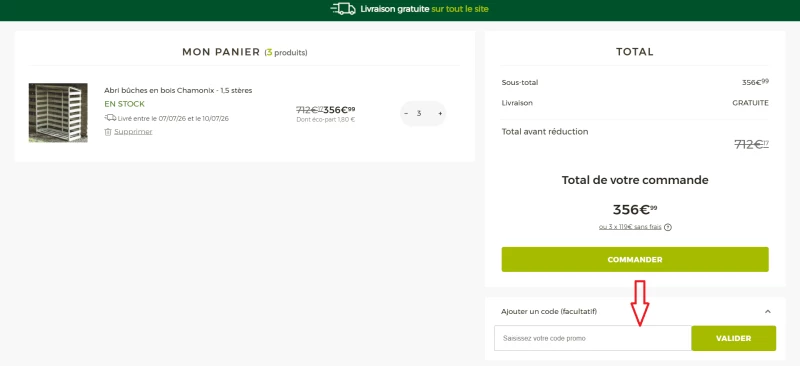The width and height of the screenshot is (800, 366).
Task: Click the VALIDER promo code button
Action: coord(733,338)
